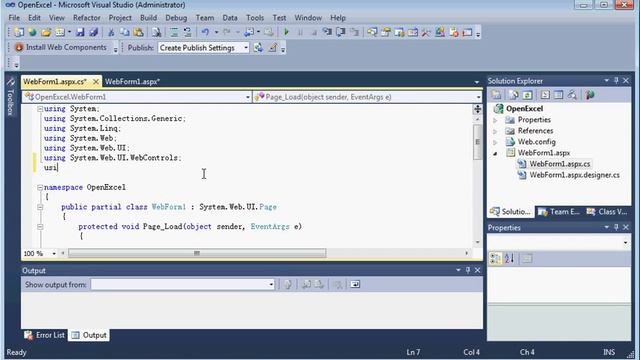This screenshot has width=640, height=360.
Task: Click the Copy icon in toolbar
Action: (x=124, y=32)
